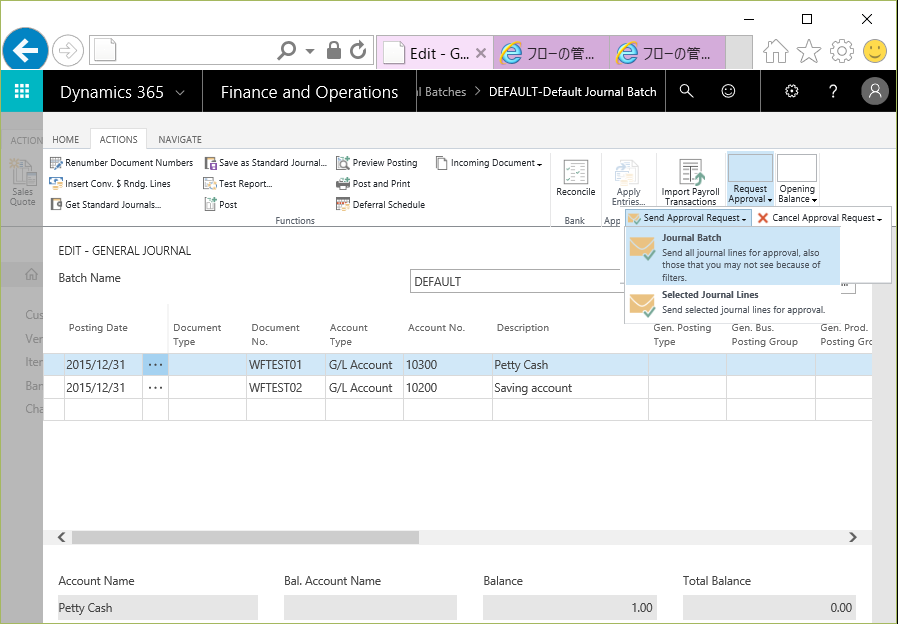Click Finance and Operations header link
Screen dimensions: 898x624
tap(309, 92)
